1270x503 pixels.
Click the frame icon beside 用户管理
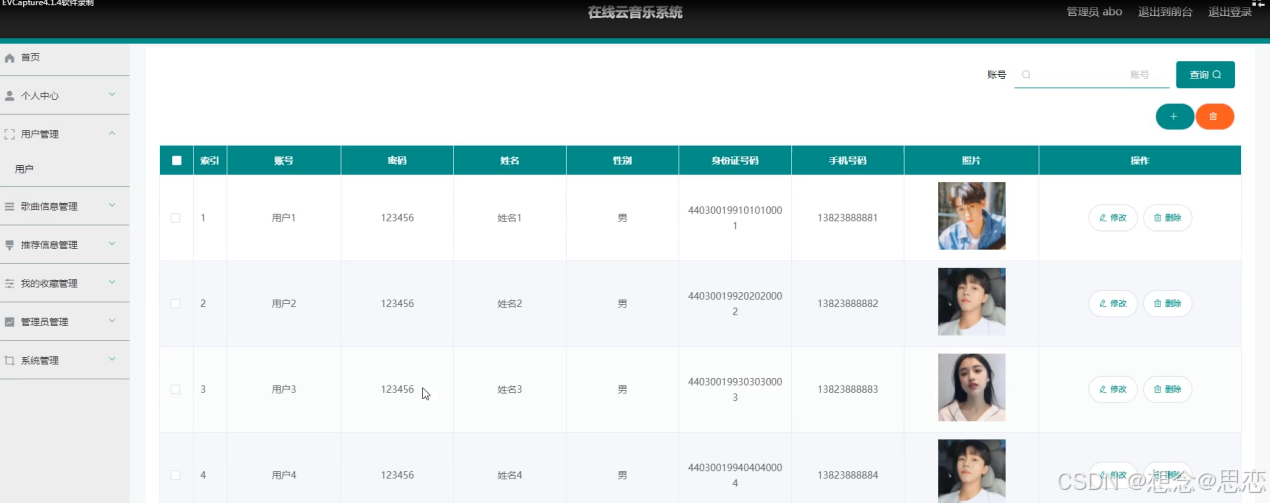coord(10,134)
